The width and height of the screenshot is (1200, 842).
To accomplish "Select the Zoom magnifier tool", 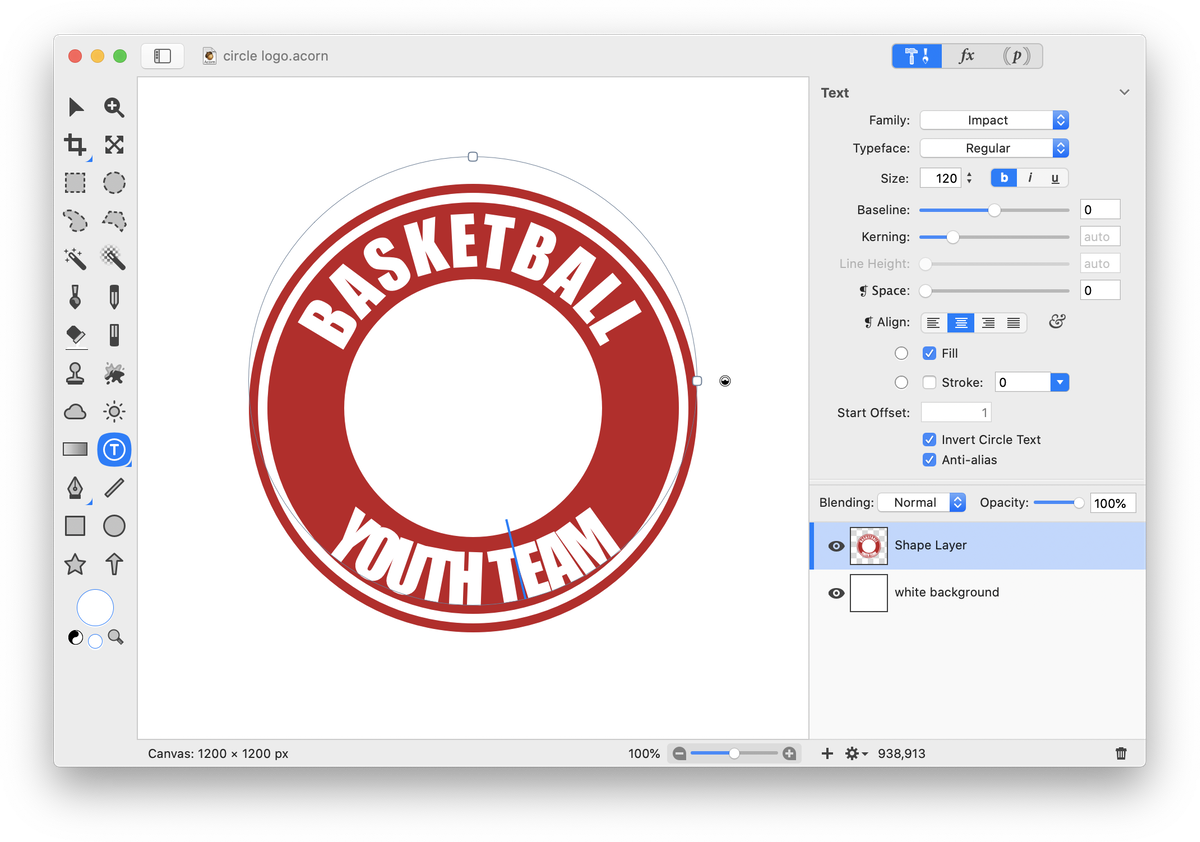I will (115, 107).
